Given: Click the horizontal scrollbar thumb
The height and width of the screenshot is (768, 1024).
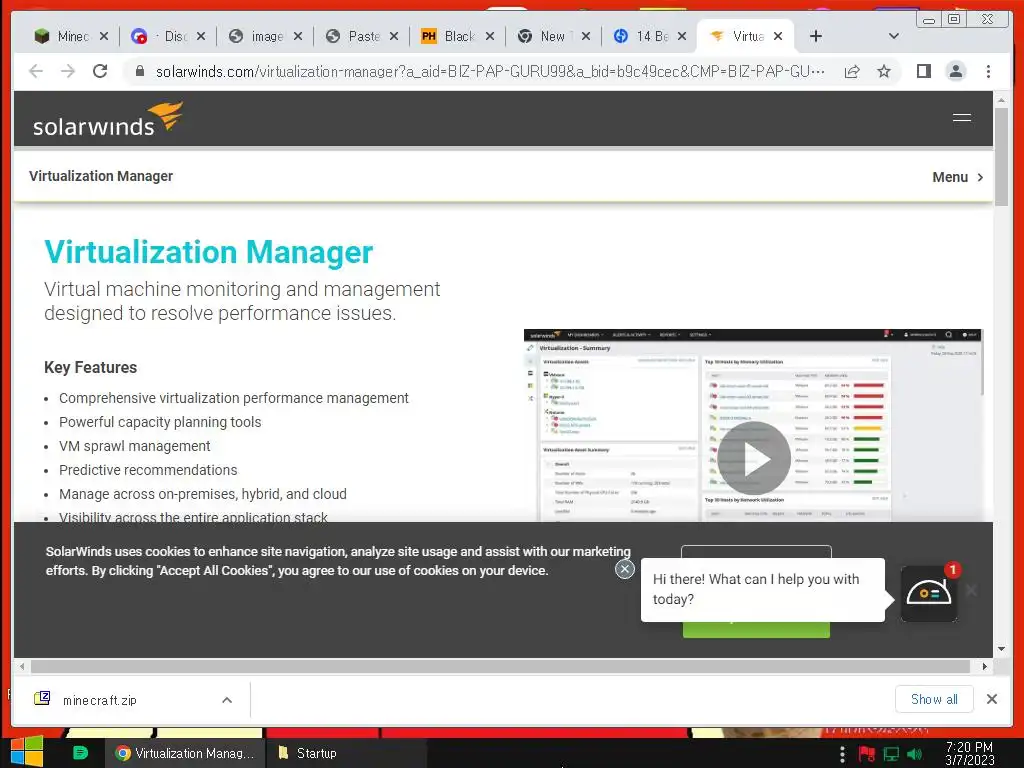Looking at the screenshot, I should click(x=500, y=667).
